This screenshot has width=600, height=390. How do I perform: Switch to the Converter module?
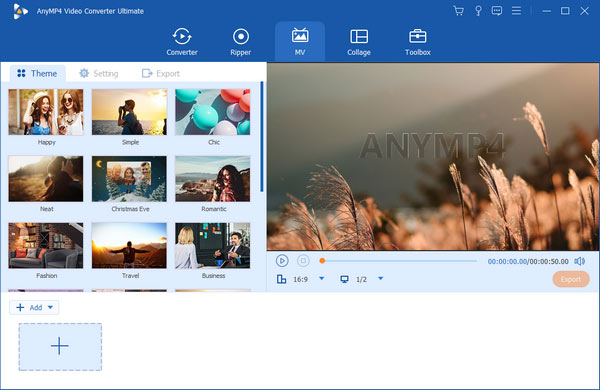[182, 42]
